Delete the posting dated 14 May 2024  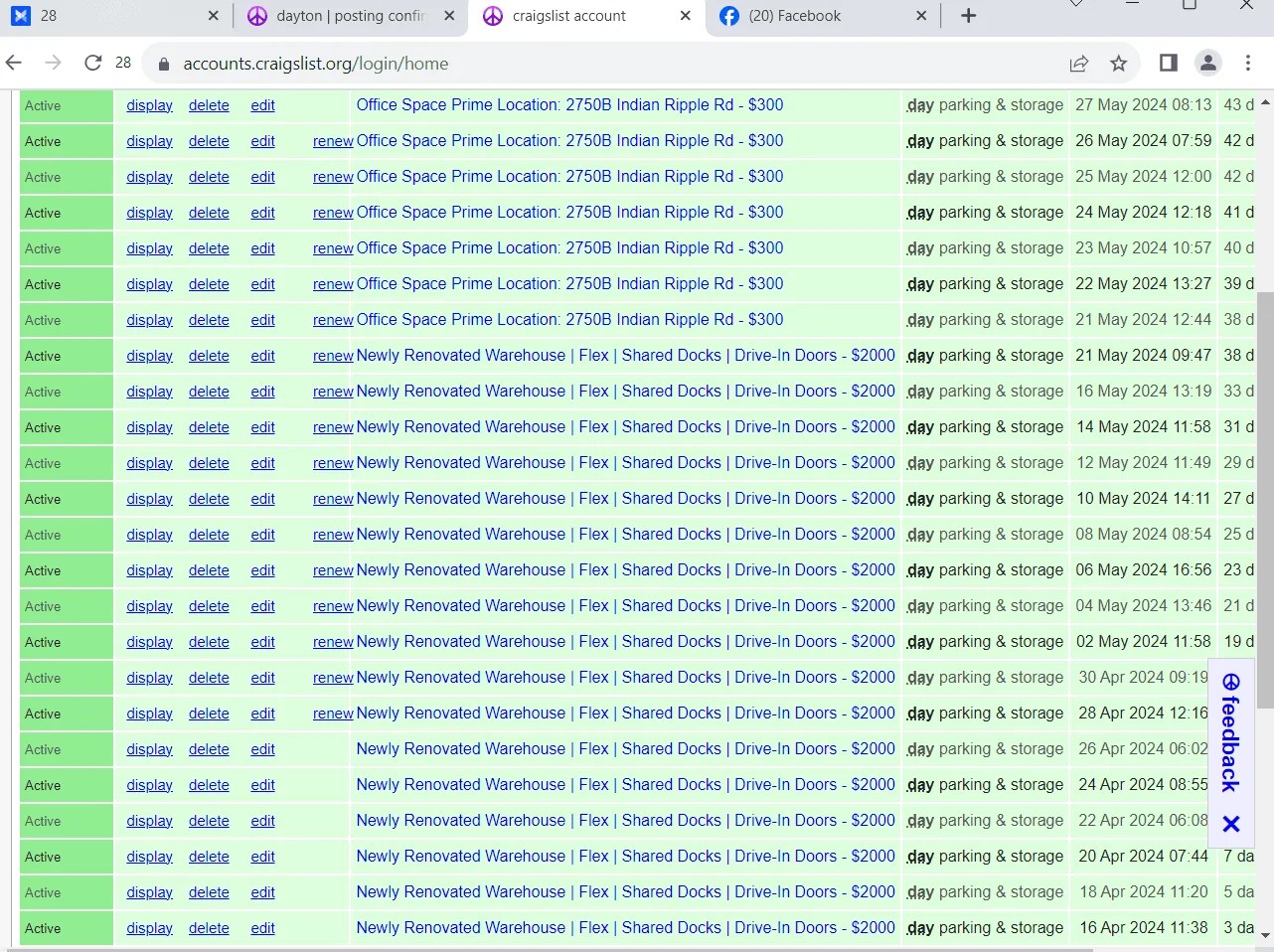(209, 427)
